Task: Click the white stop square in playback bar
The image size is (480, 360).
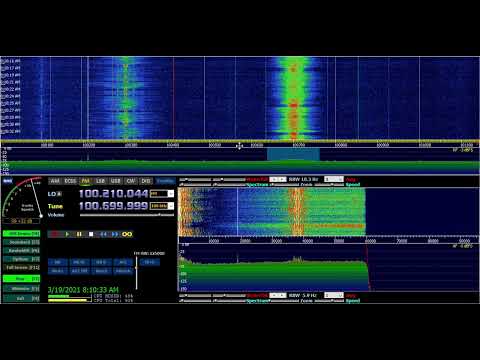Action: click(91, 234)
